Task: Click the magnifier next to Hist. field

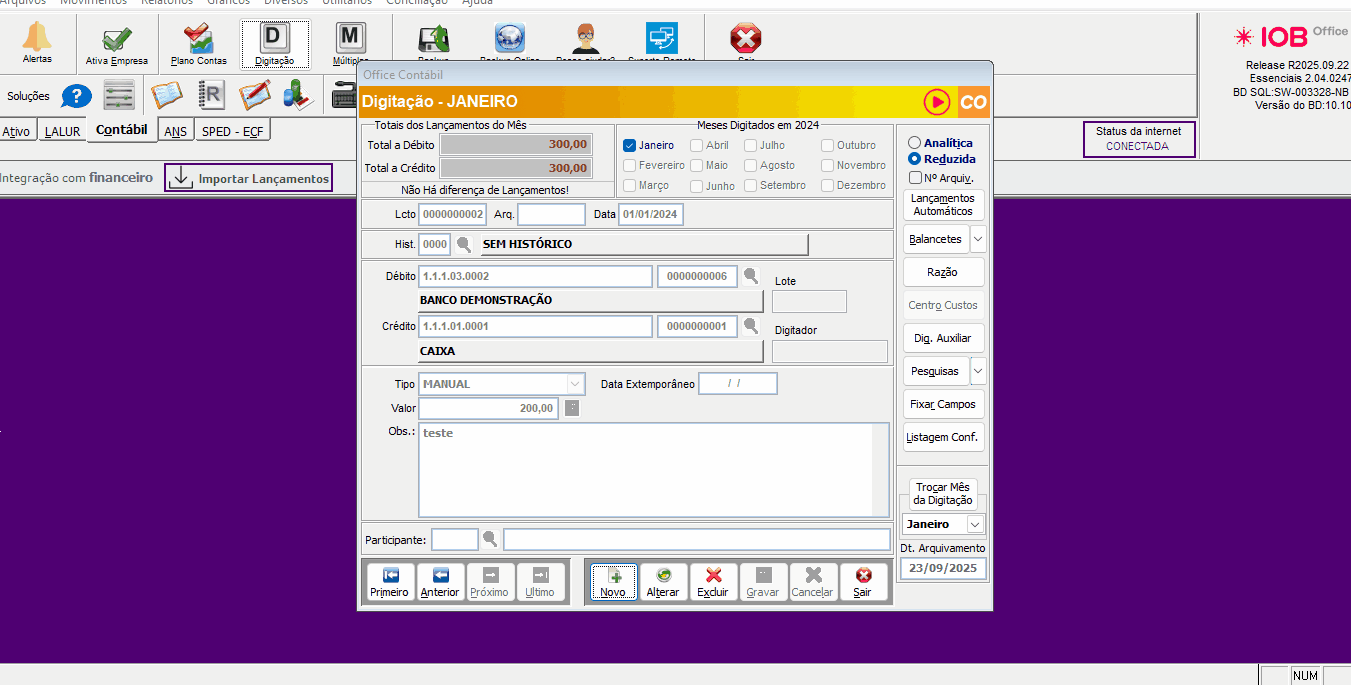Action: coord(464,244)
